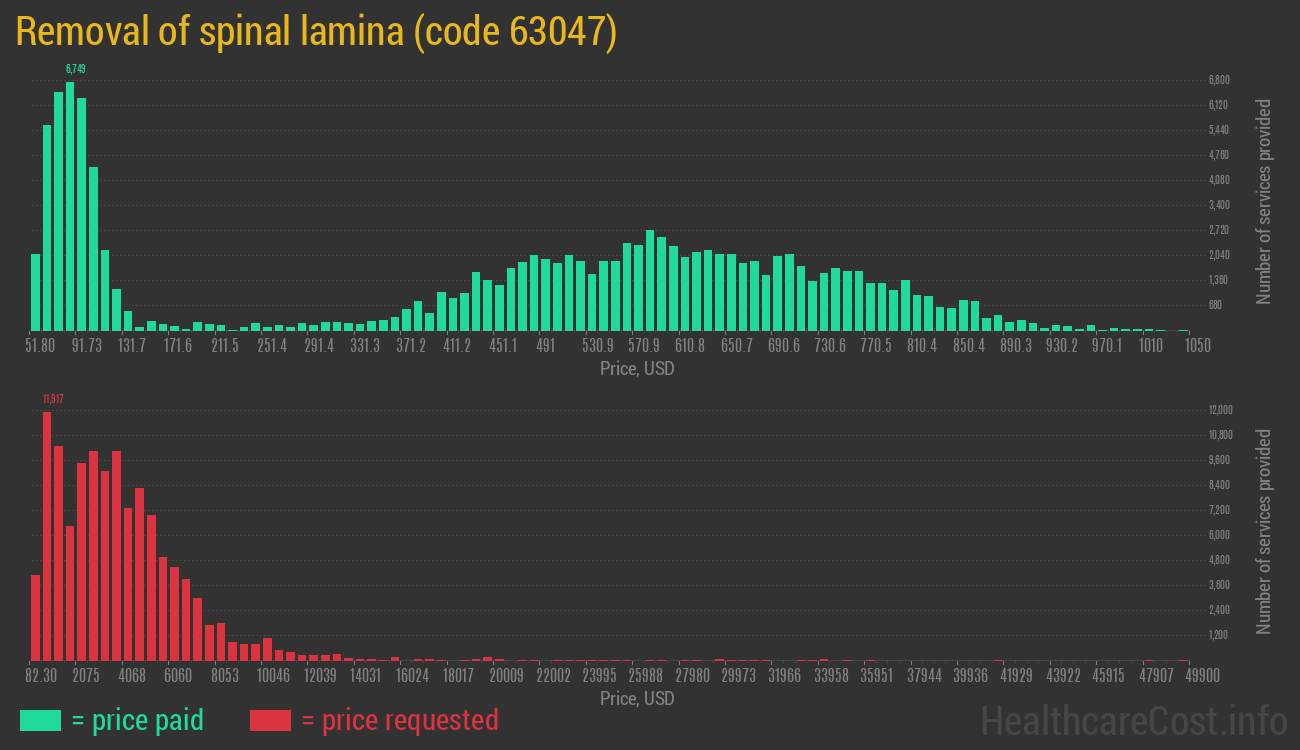
Task: Click the 51.80 tick on green chart axis
Action: (40, 345)
